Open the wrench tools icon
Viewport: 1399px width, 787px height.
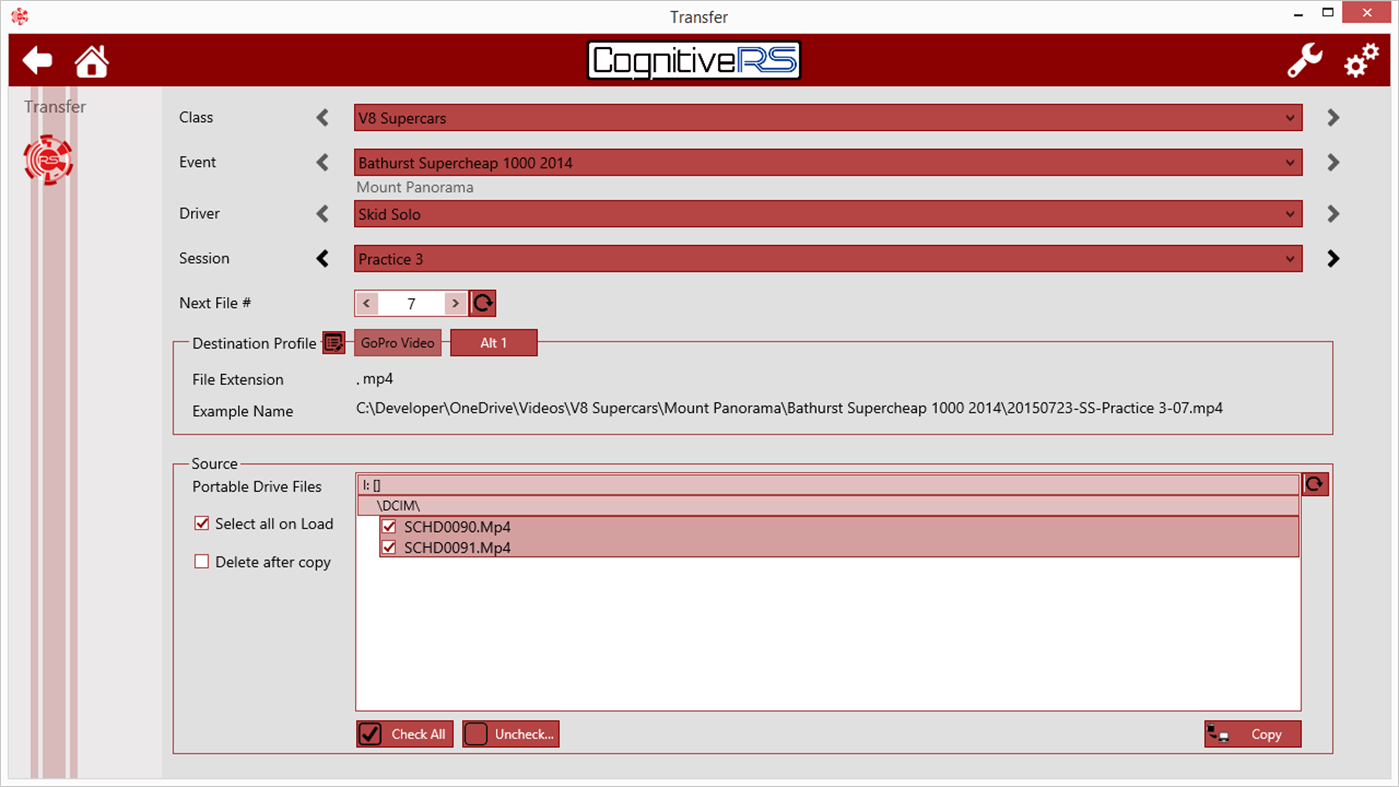point(1304,60)
